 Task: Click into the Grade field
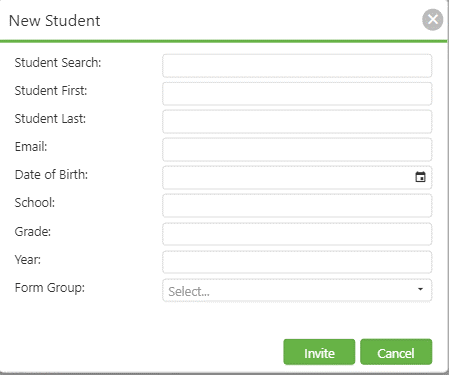297,234
